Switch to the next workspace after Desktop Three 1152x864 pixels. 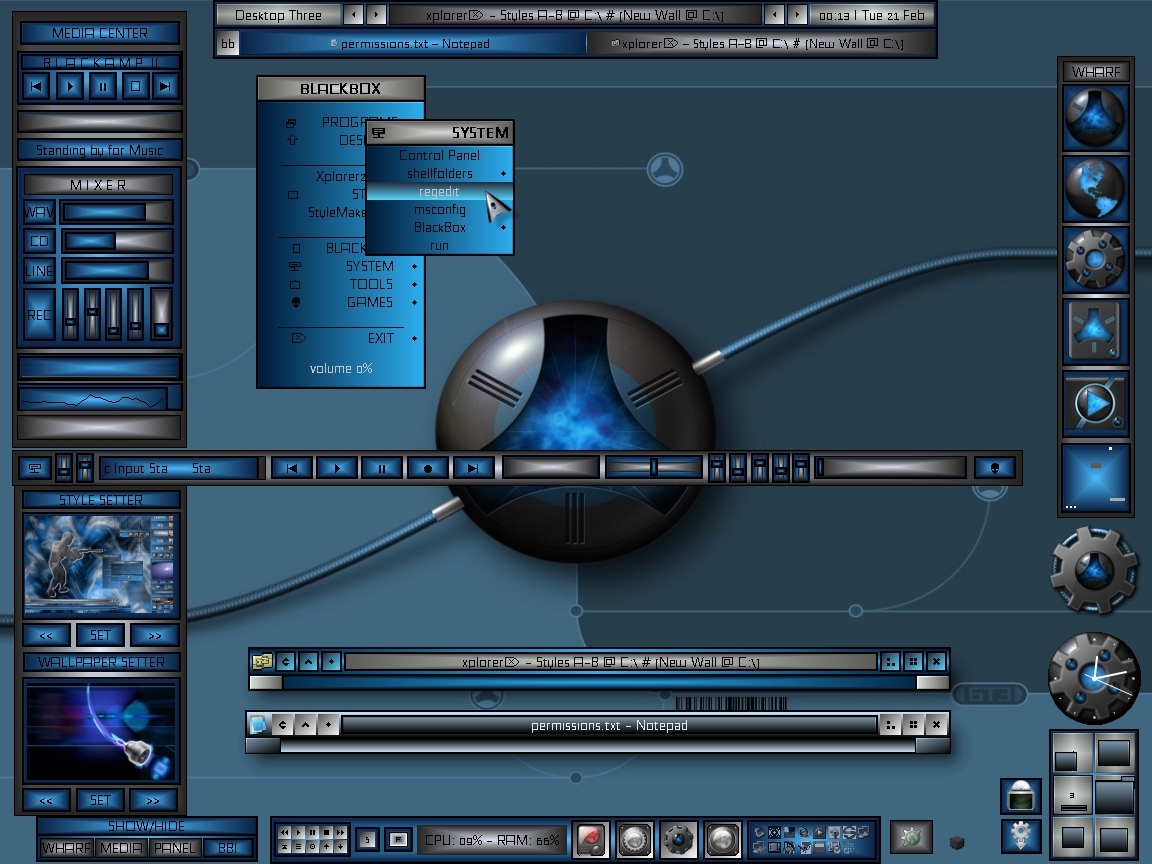pos(376,15)
